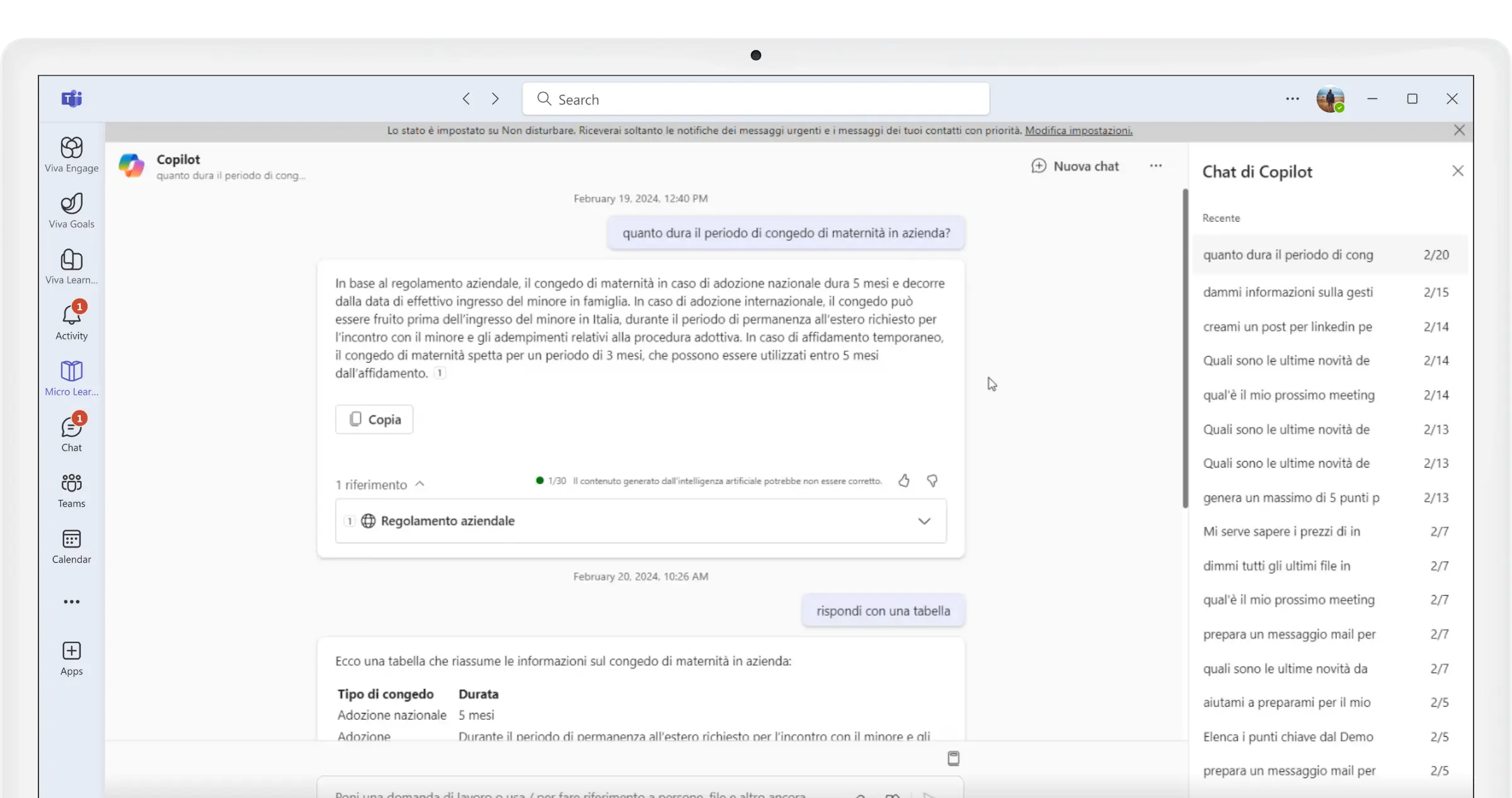This screenshot has height=798, width=1512.
Task: Close the Chat di Copilot panel
Action: tap(1458, 171)
